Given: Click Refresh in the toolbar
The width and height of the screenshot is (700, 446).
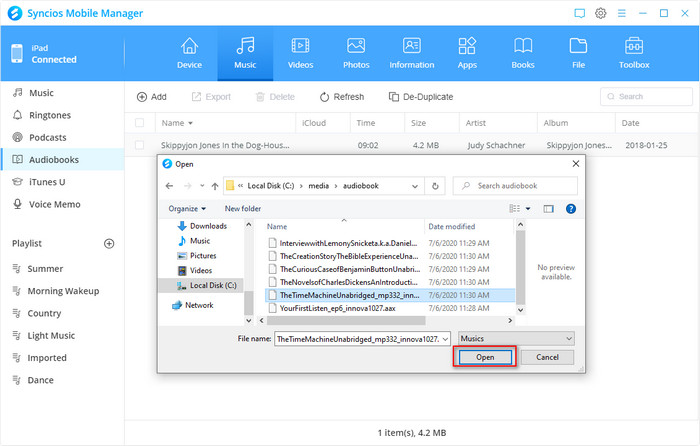Looking at the screenshot, I should pos(342,97).
